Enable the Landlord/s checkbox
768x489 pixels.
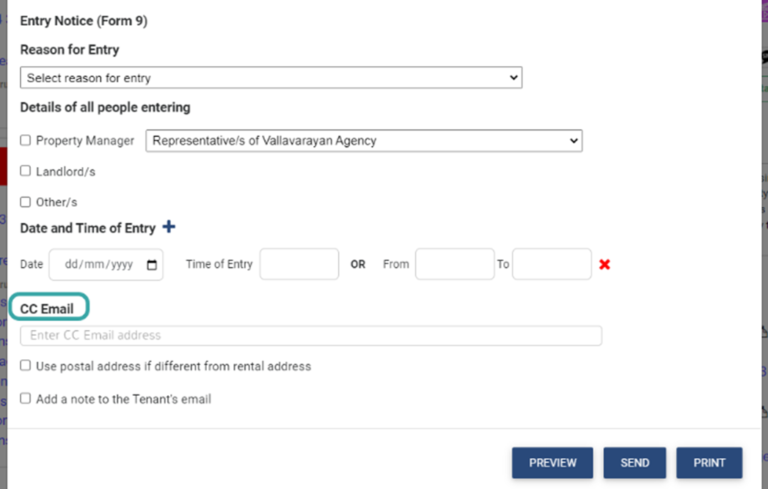26,171
